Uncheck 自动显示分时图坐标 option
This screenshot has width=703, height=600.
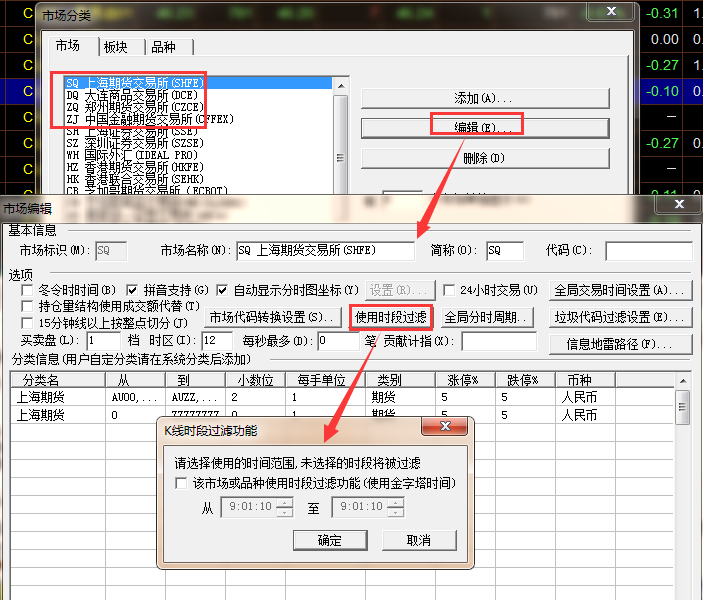click(222, 290)
